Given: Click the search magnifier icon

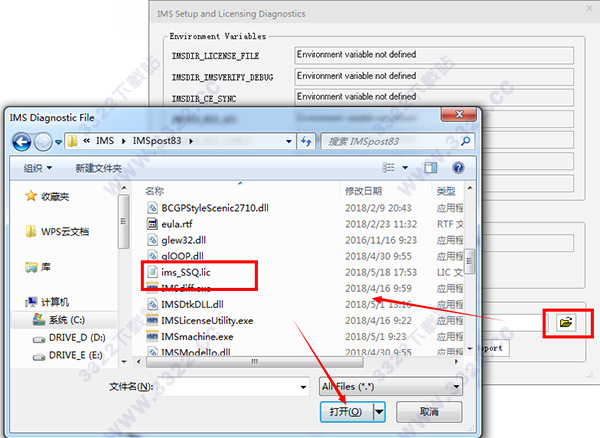Looking at the screenshot, I should [465, 142].
